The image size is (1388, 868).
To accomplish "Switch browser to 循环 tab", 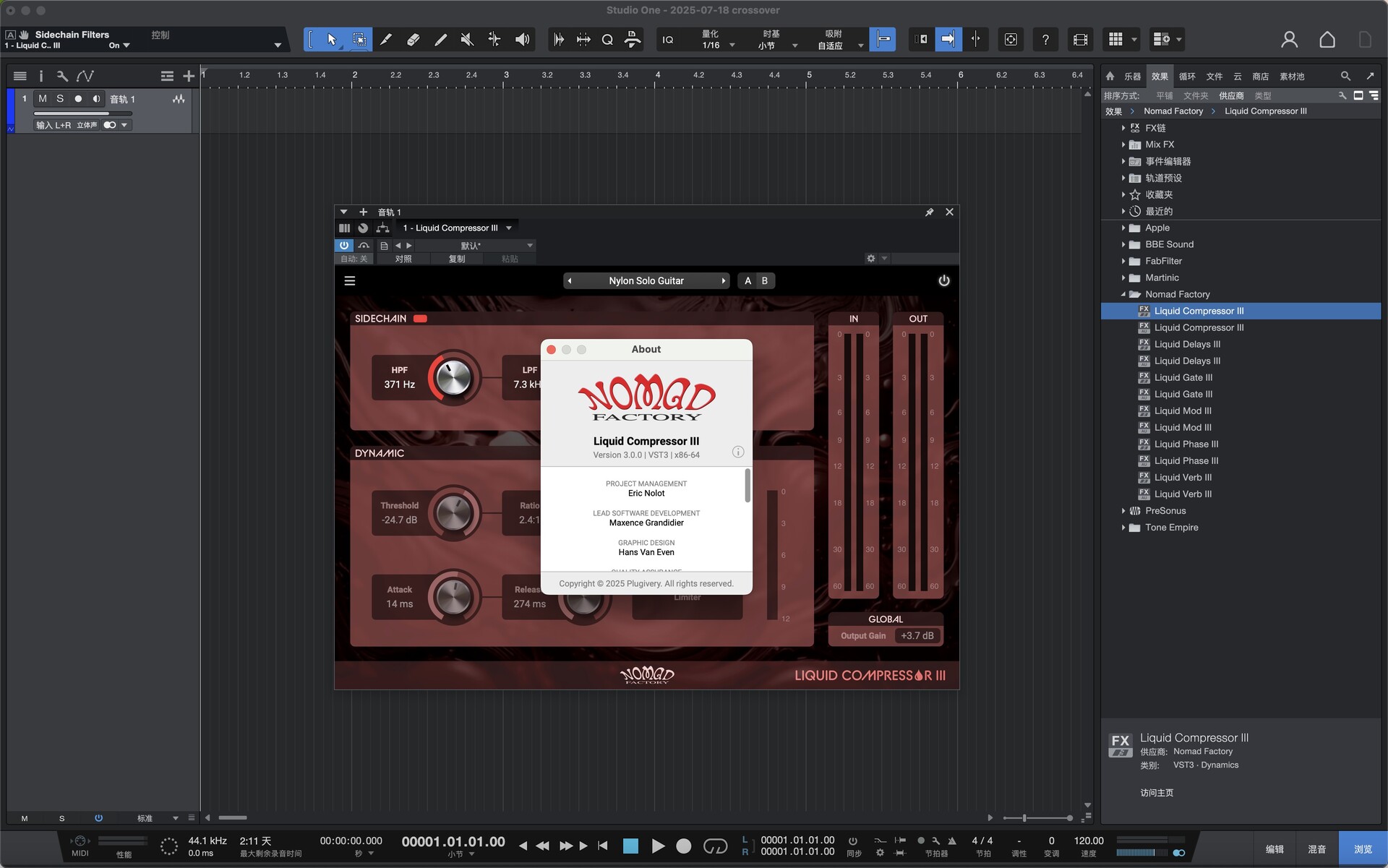I will click(1187, 76).
